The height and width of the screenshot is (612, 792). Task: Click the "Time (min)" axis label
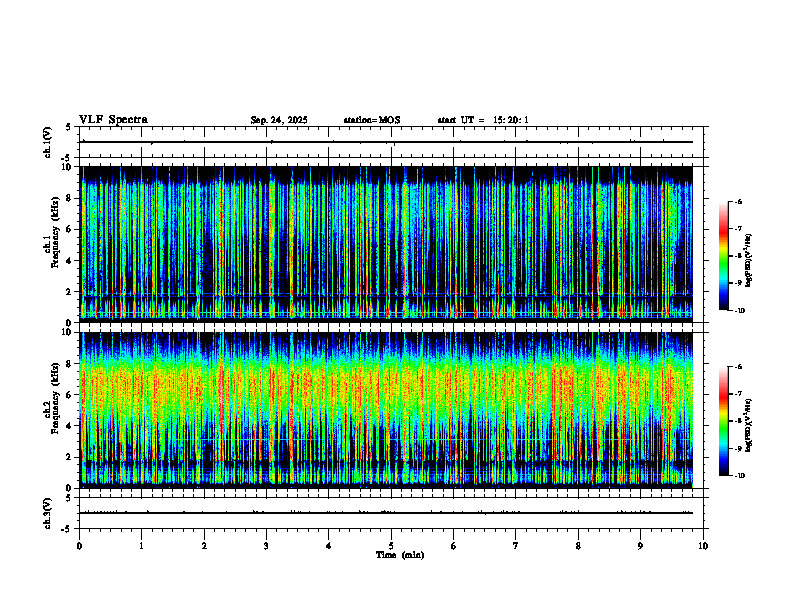point(400,555)
